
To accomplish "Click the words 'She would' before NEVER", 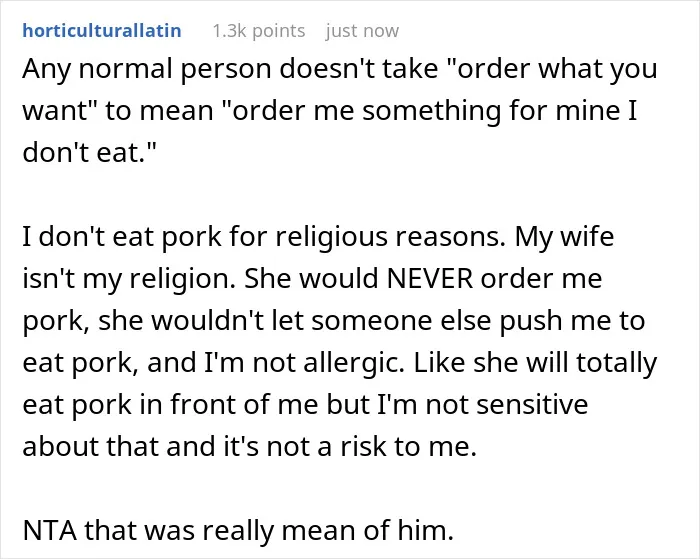I will click(x=312, y=278).
